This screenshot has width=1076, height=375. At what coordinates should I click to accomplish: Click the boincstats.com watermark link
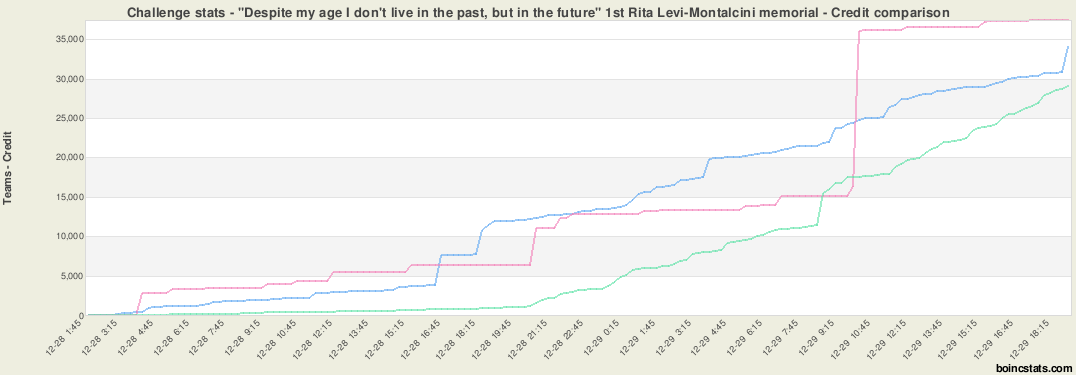pyautogui.click(x=1034, y=368)
